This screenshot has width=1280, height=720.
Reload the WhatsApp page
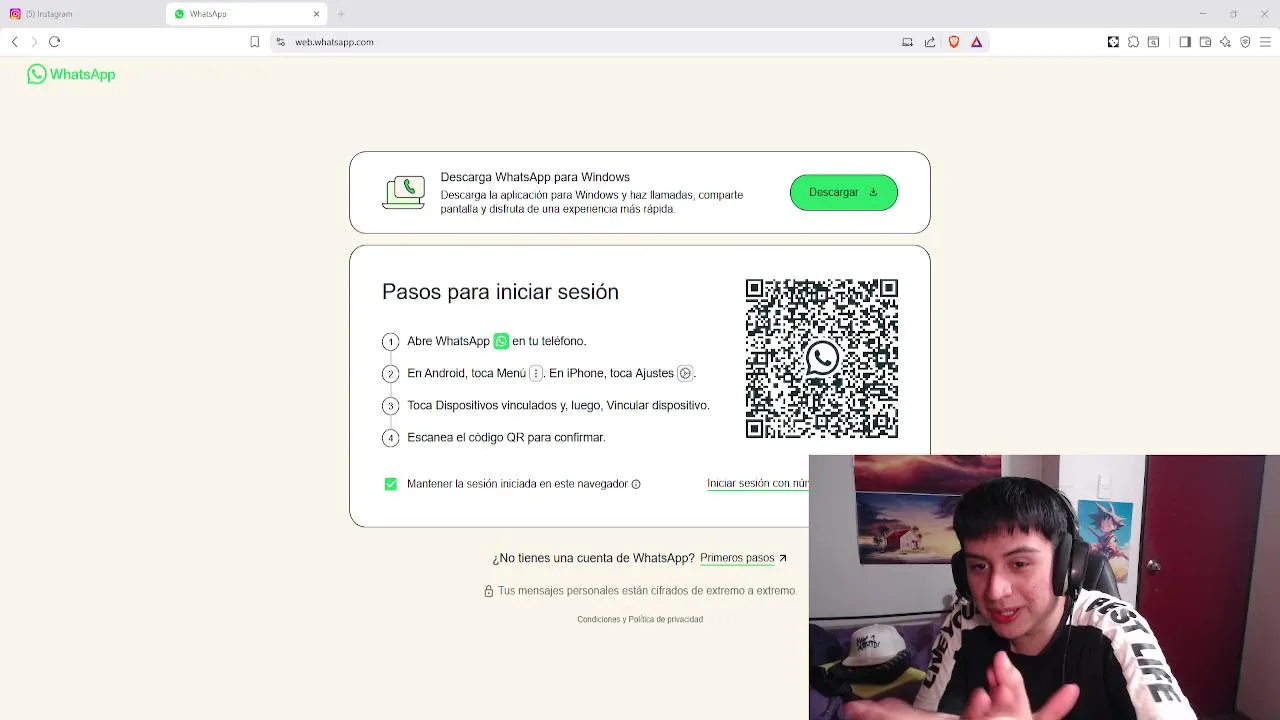point(55,42)
